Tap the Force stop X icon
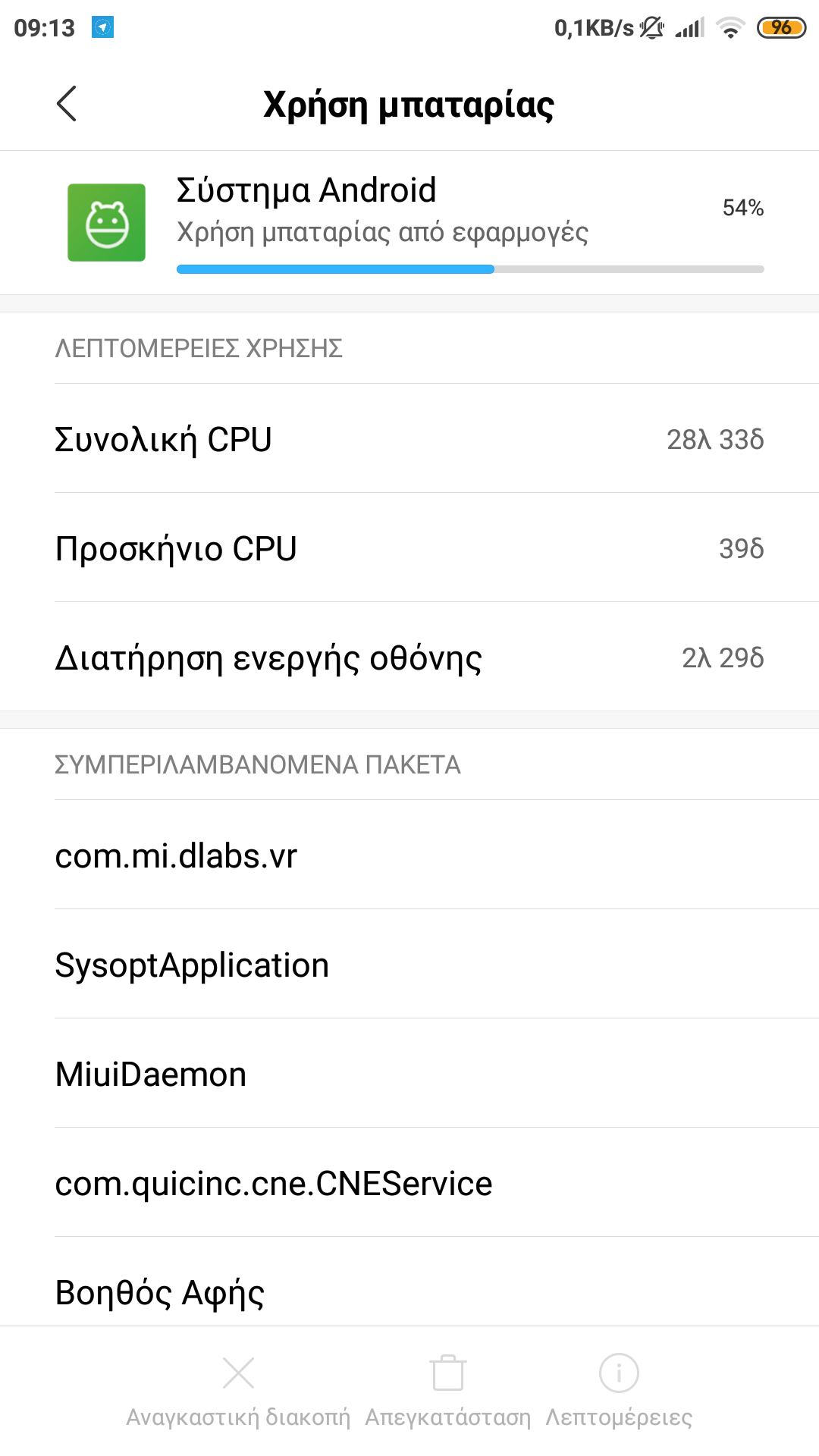The image size is (819, 1456). click(238, 1373)
